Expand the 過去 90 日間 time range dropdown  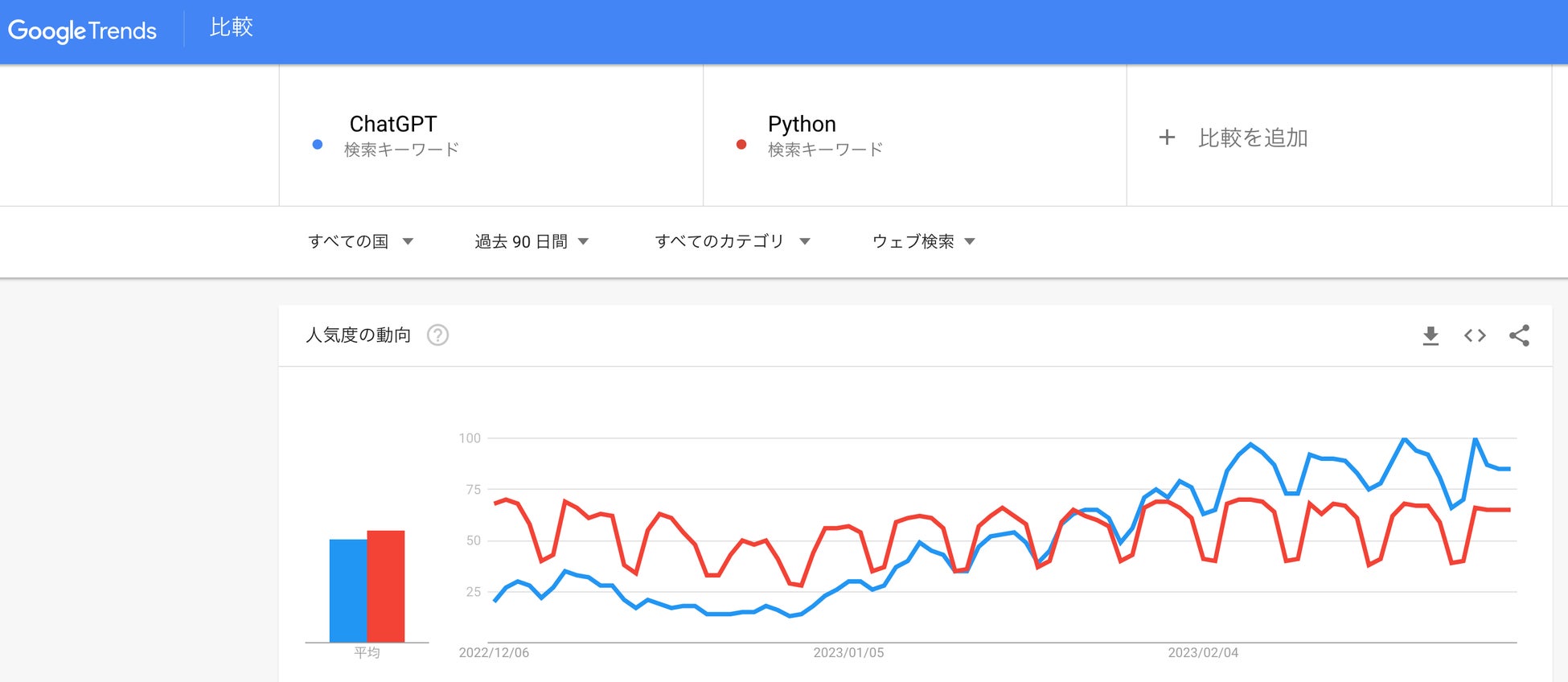532,241
